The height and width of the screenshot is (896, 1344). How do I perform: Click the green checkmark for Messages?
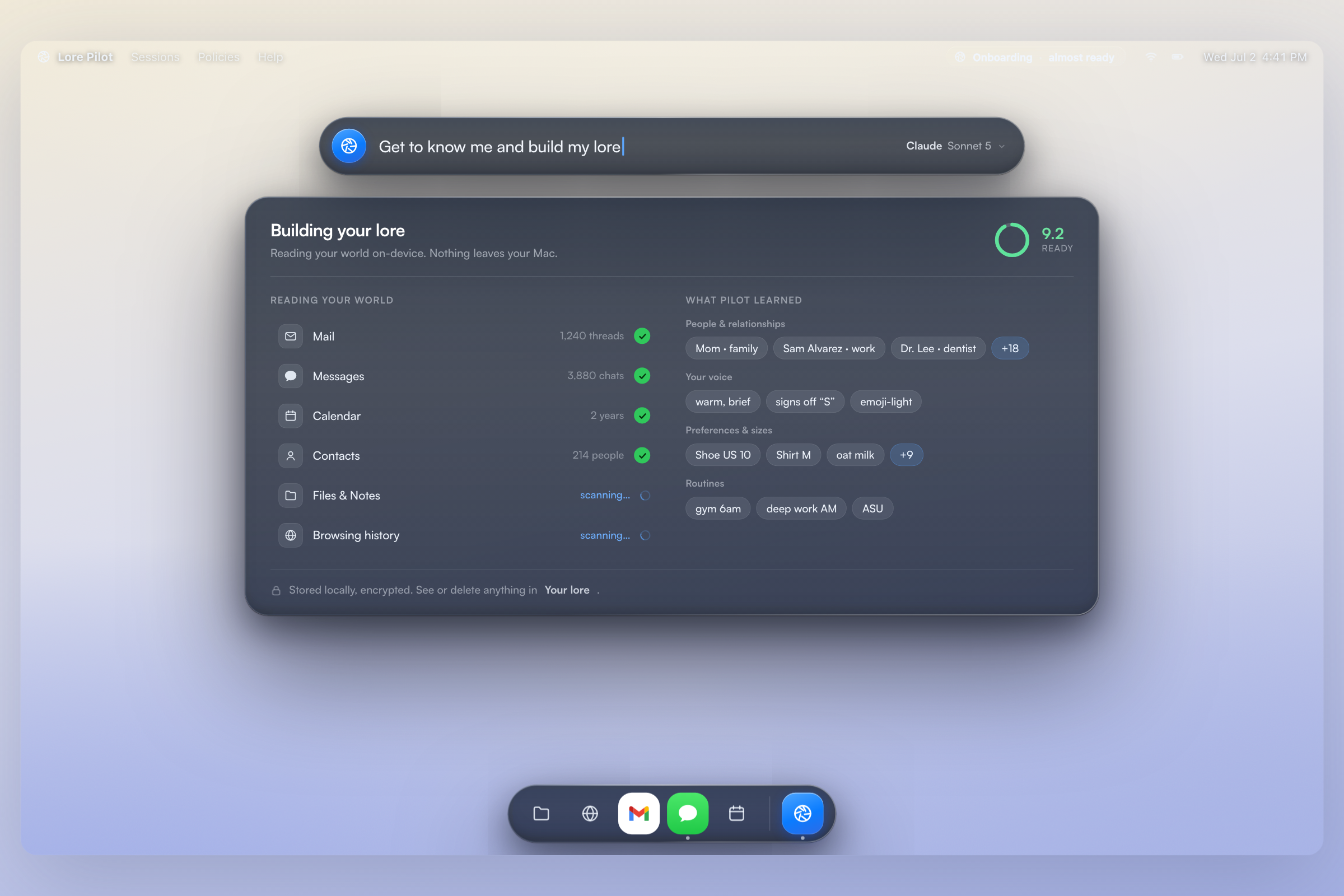pos(642,376)
